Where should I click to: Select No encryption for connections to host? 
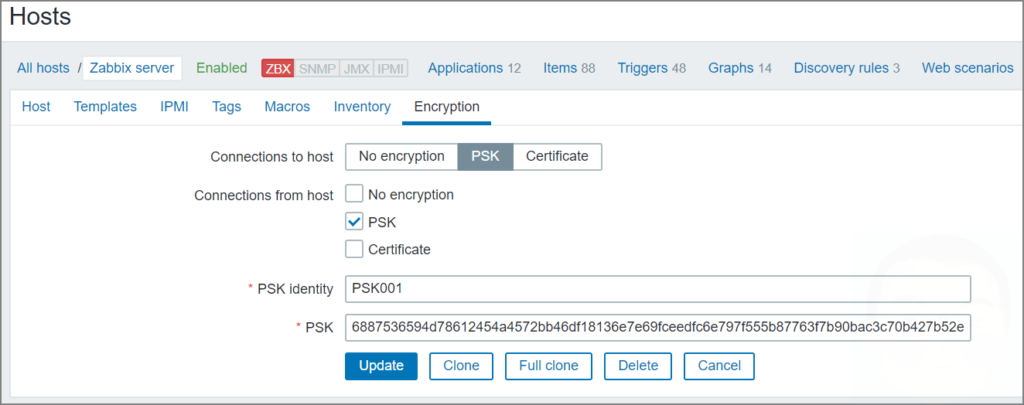(401, 156)
